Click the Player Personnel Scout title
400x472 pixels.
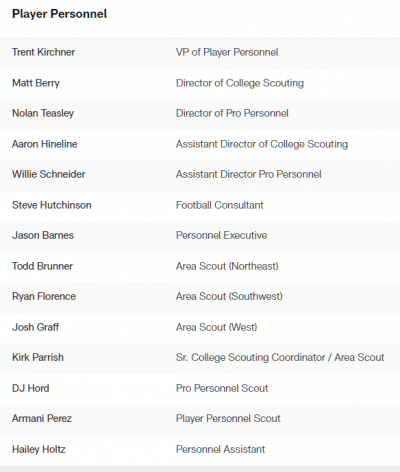(x=228, y=419)
